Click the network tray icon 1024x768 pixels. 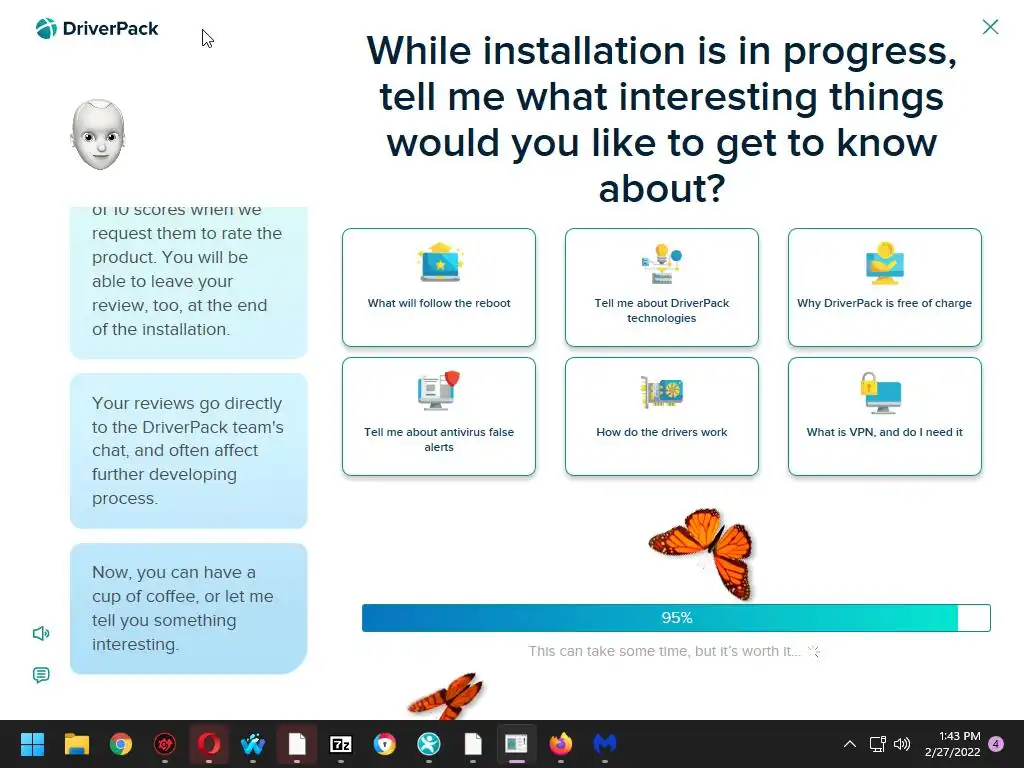coord(877,744)
